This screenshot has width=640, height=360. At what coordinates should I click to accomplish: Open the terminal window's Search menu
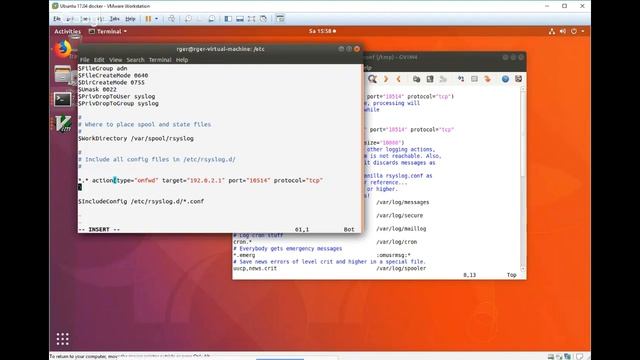pyautogui.click(x=136, y=60)
